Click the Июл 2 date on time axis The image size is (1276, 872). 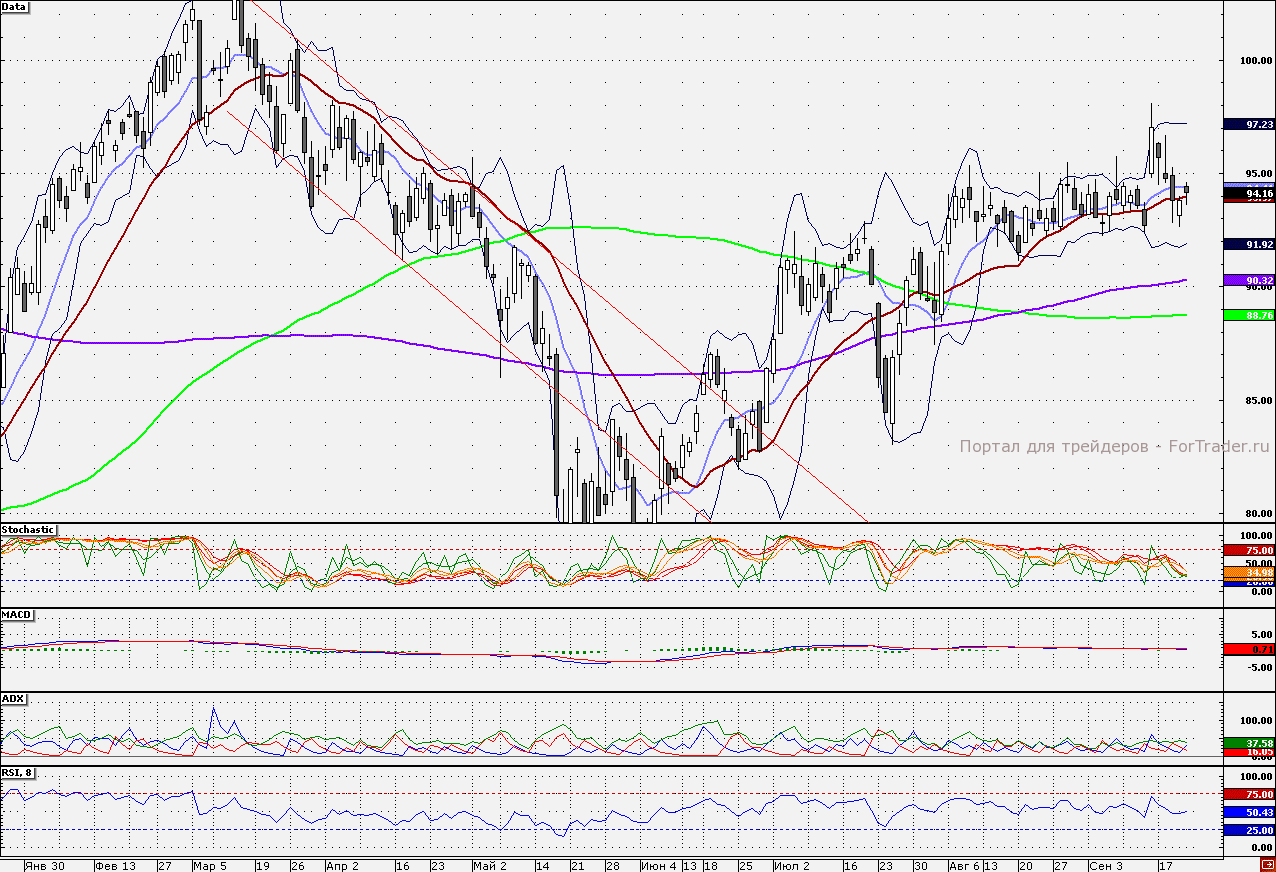(x=794, y=865)
